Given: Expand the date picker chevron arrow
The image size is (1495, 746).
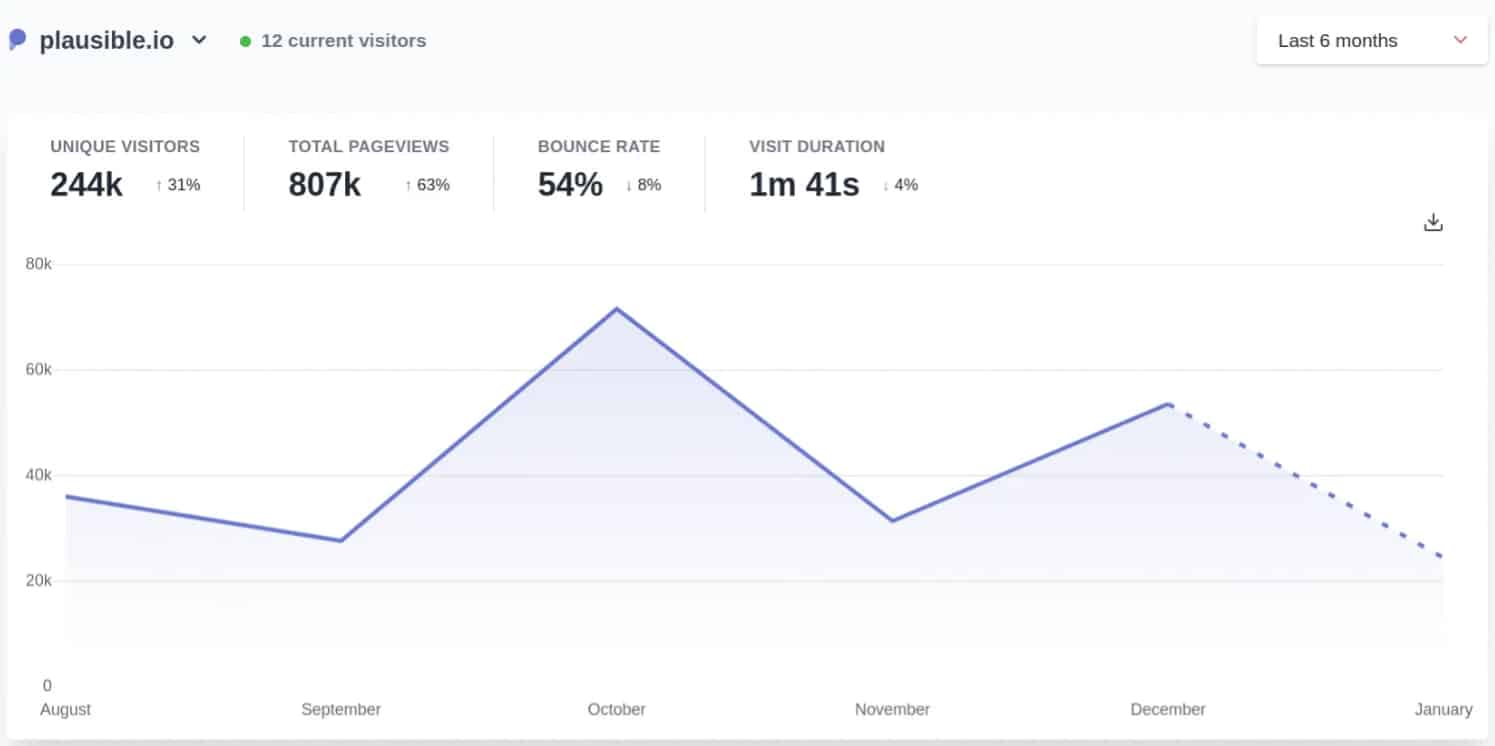Looking at the screenshot, I should 1460,40.
